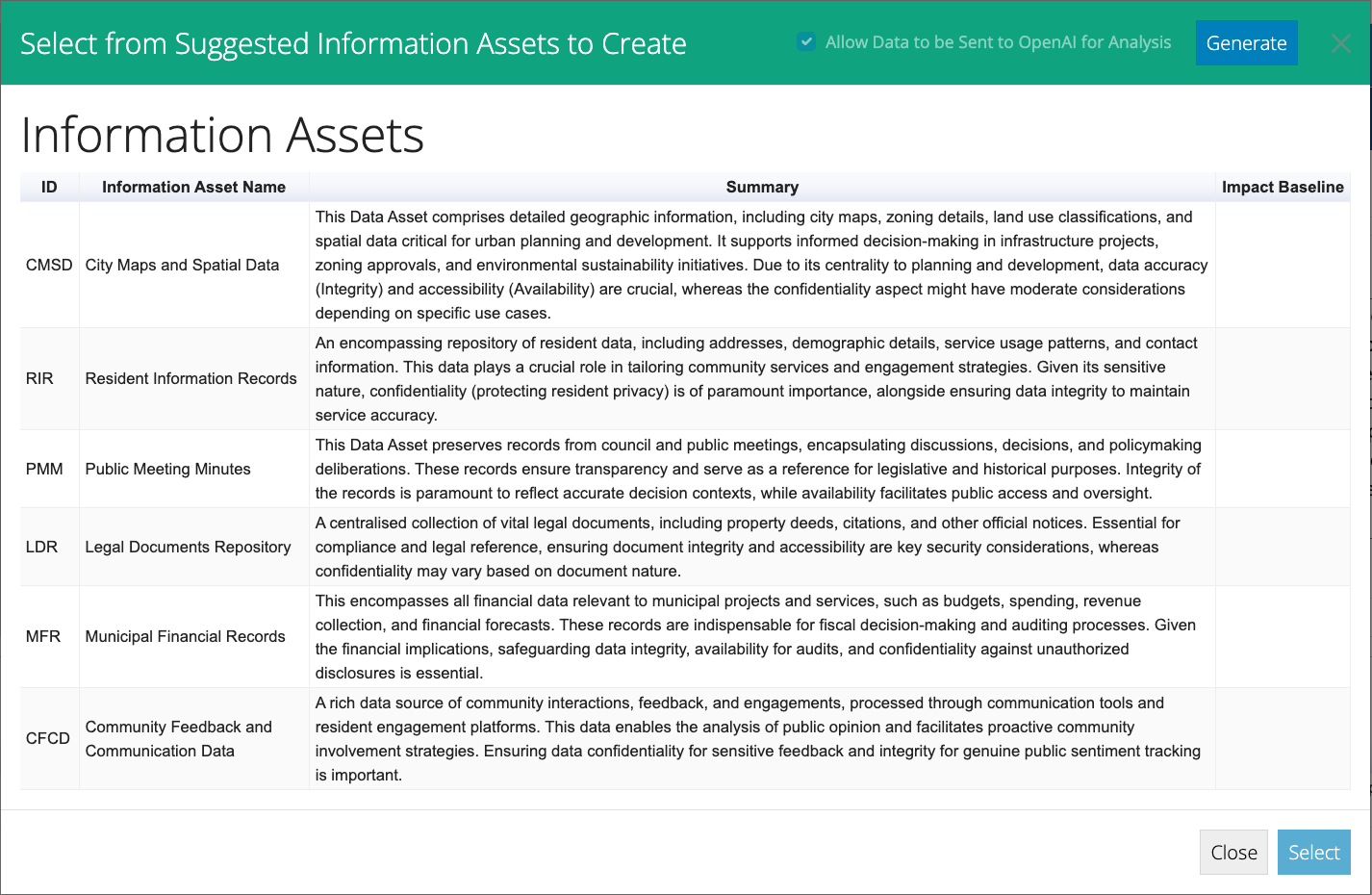Viewport: 1372px width, 895px height.
Task: Click the CFCD asset ID cell
Action: pyautogui.click(x=48, y=738)
